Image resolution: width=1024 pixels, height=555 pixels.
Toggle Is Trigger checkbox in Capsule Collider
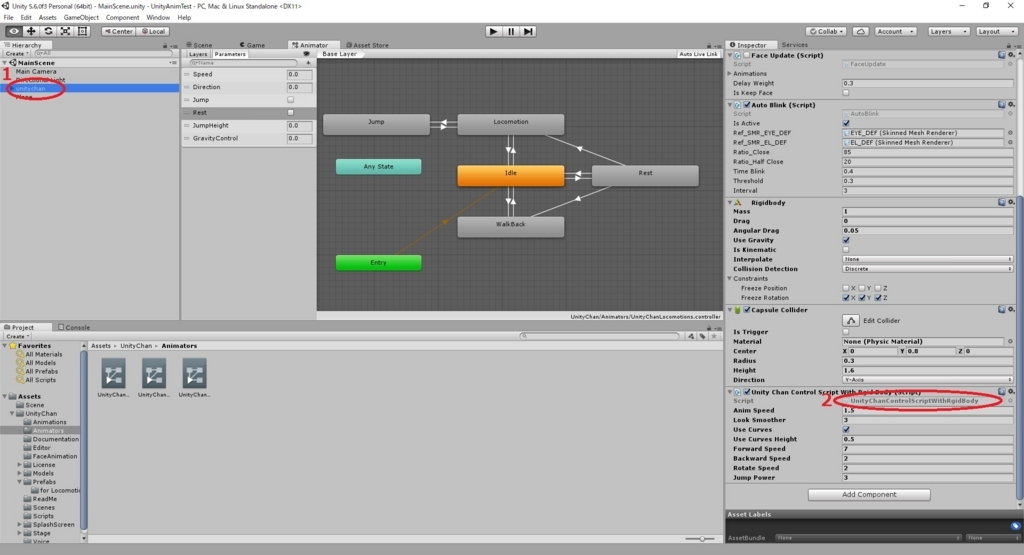[846, 332]
